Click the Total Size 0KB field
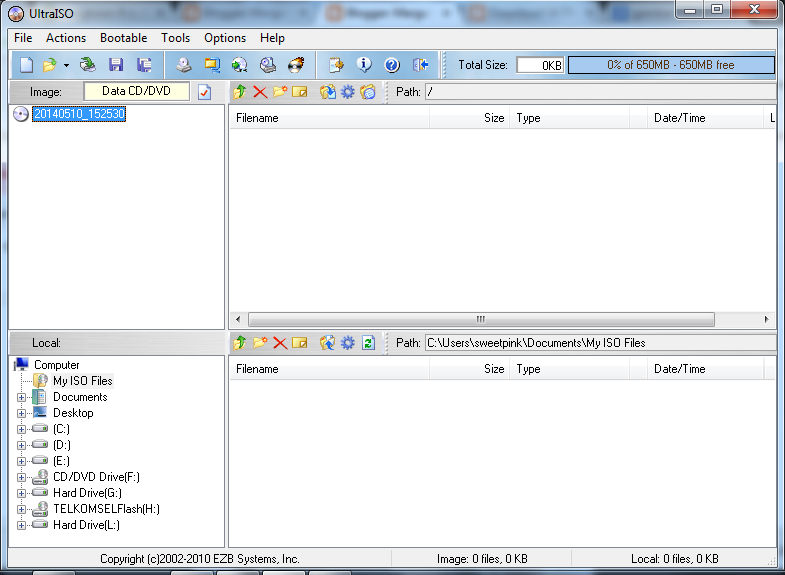The image size is (785, 575). (x=541, y=65)
